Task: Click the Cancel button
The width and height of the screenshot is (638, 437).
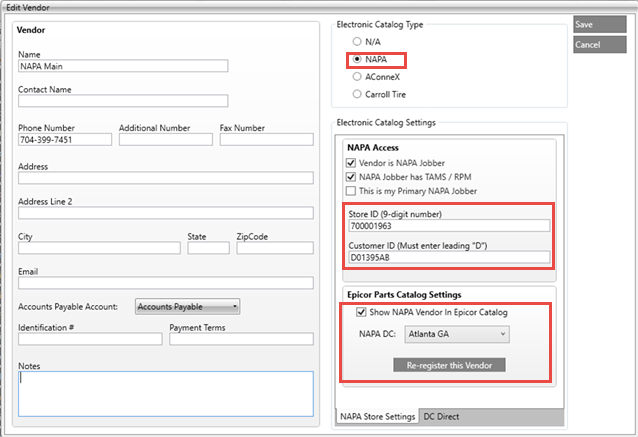Action: (600, 45)
